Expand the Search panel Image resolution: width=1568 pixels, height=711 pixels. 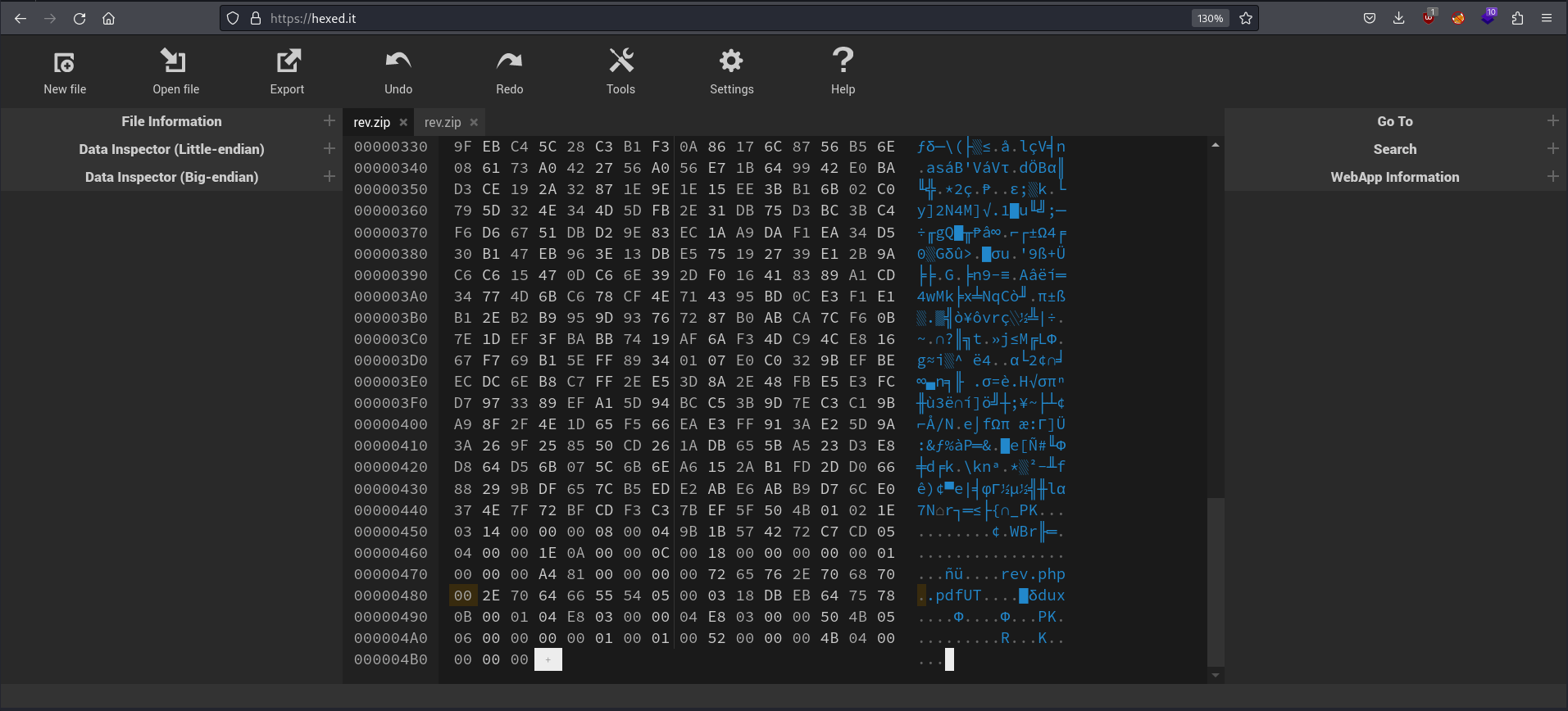point(1553,148)
